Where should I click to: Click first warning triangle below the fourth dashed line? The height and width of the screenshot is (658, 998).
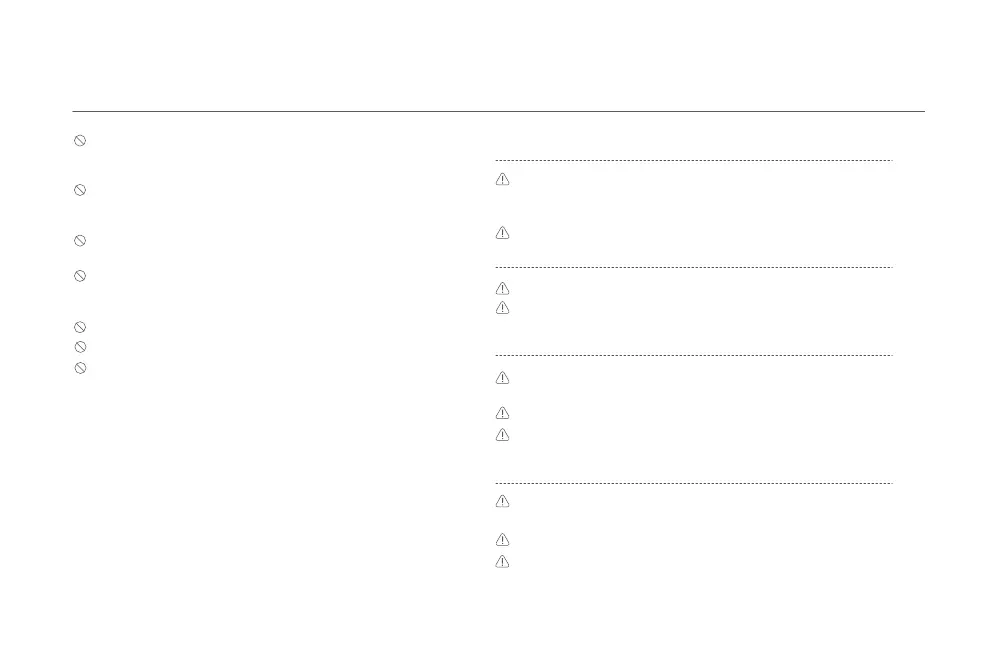point(502,501)
